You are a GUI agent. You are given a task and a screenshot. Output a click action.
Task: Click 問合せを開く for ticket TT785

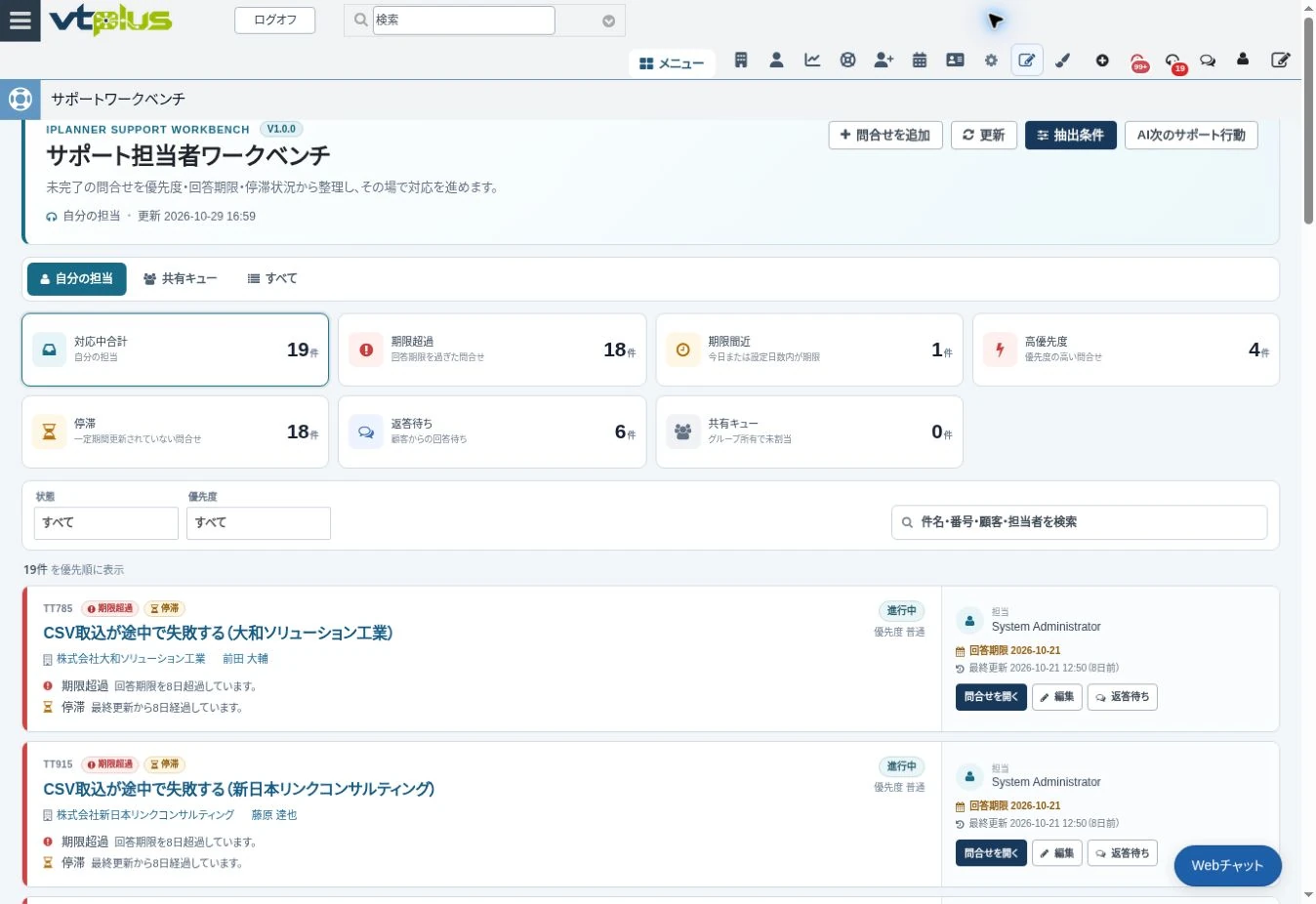click(991, 697)
